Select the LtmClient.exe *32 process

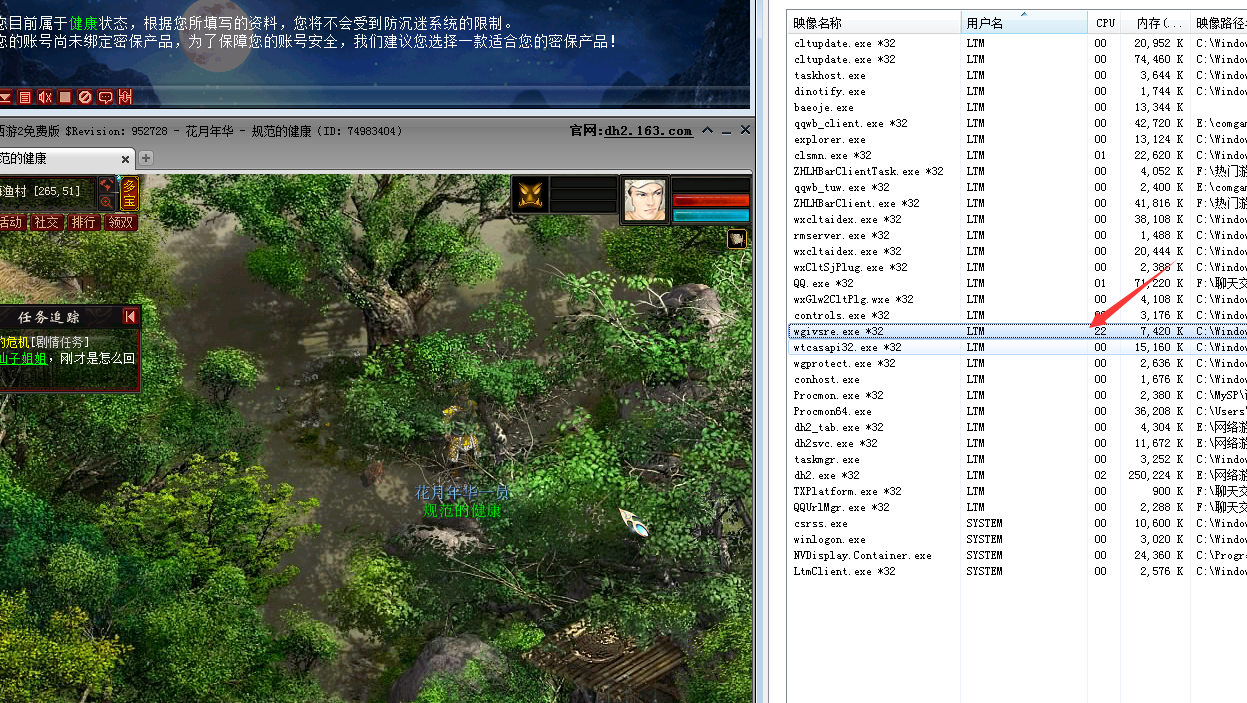pyautogui.click(x=1017, y=571)
